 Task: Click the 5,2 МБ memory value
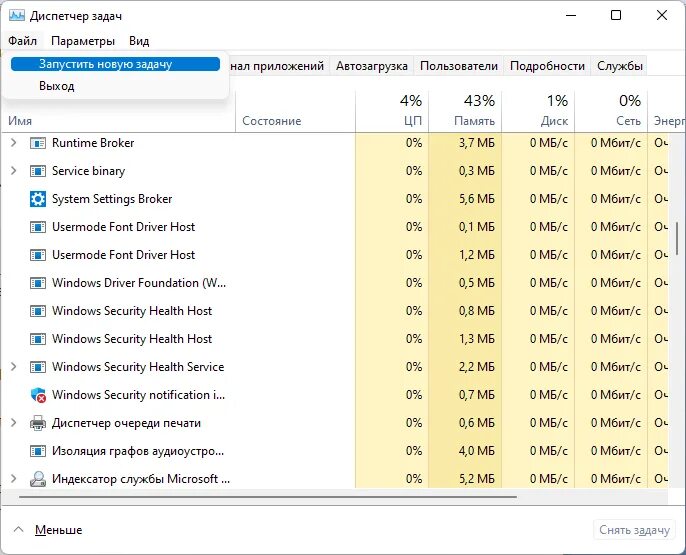tap(477, 479)
